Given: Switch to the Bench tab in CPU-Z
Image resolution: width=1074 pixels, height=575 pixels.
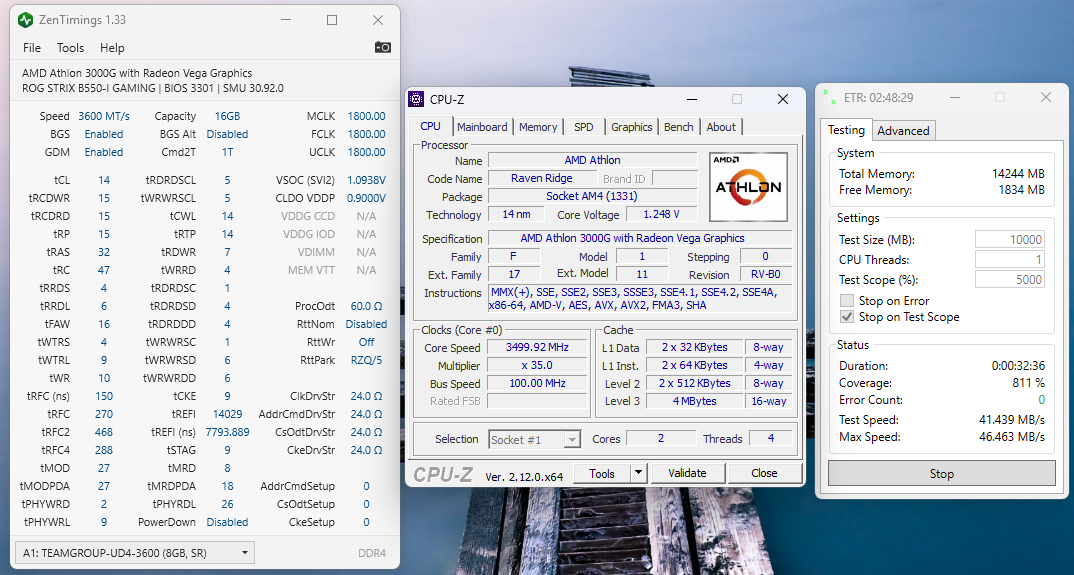Looking at the screenshot, I should pyautogui.click(x=678, y=127).
